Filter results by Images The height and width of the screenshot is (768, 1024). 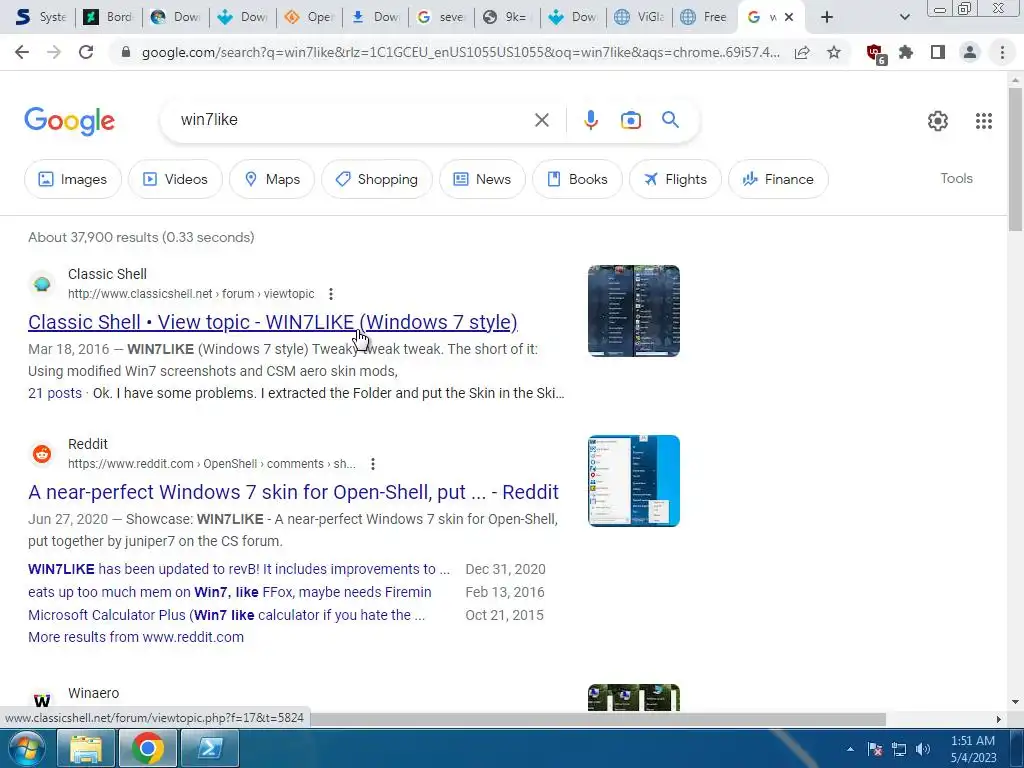[72, 179]
